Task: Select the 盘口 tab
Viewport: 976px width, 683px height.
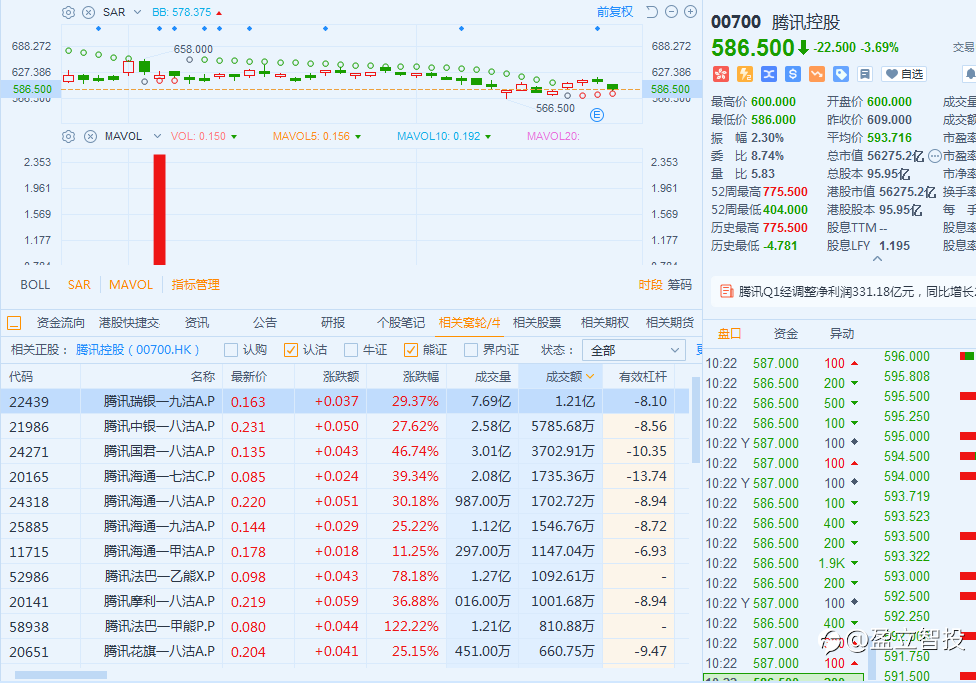Action: click(730, 334)
